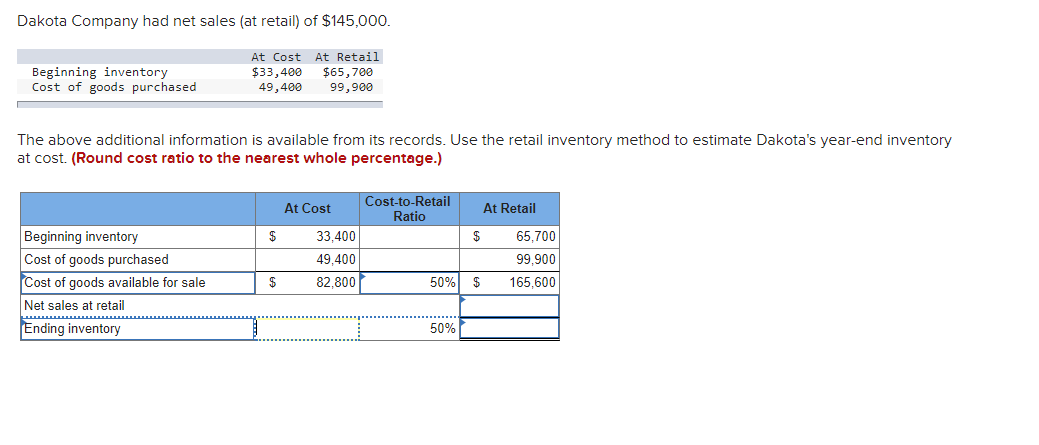Image resolution: width=1039 pixels, height=445 pixels.
Task: Select the Beginning inventory row label in answer table
Action: 81,236
